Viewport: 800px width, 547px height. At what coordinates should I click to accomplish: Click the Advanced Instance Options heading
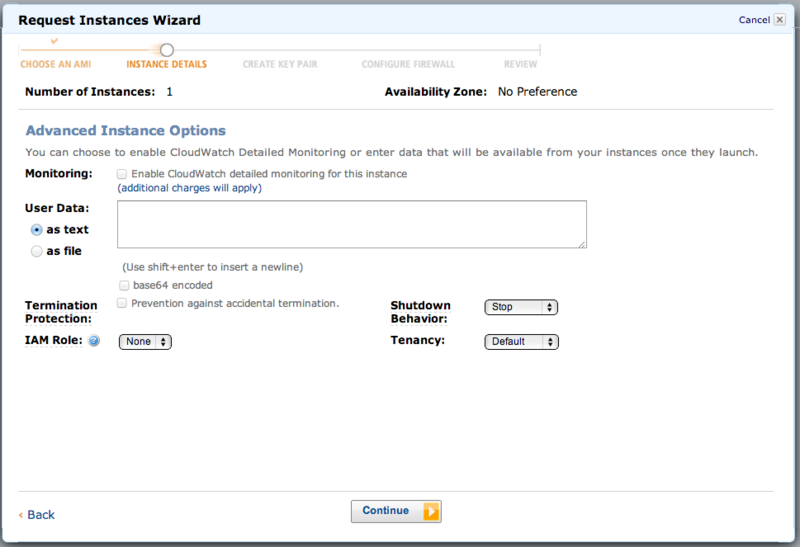[x=126, y=131]
